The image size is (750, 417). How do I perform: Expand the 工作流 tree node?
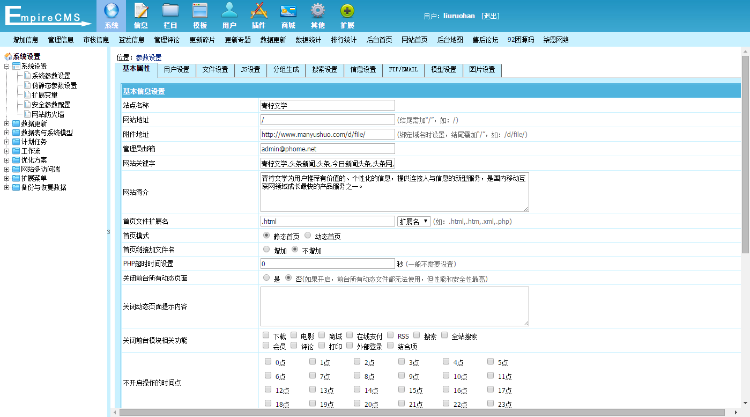tap(6, 151)
